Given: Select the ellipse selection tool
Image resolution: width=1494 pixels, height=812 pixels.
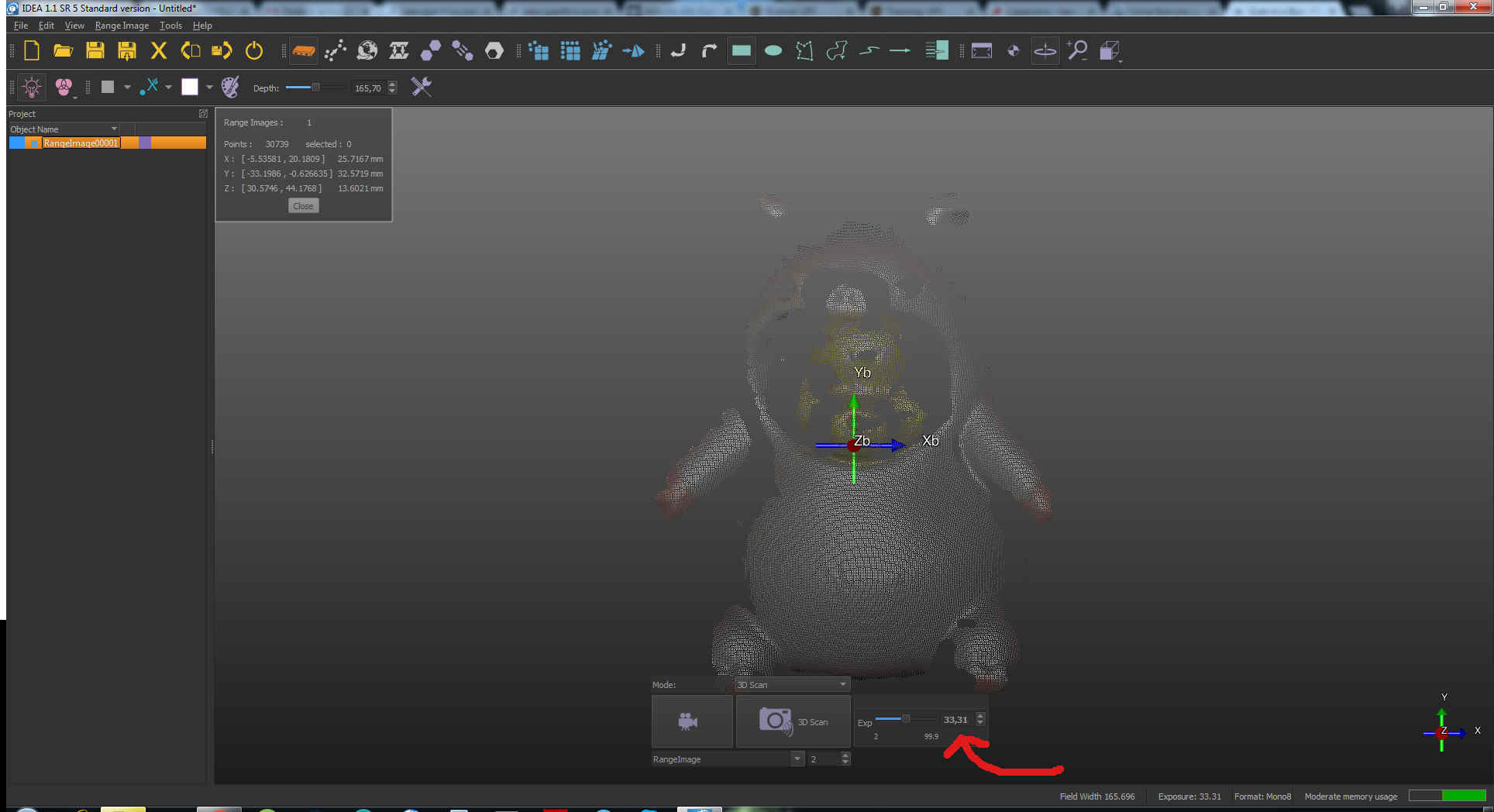Looking at the screenshot, I should pos(773,51).
